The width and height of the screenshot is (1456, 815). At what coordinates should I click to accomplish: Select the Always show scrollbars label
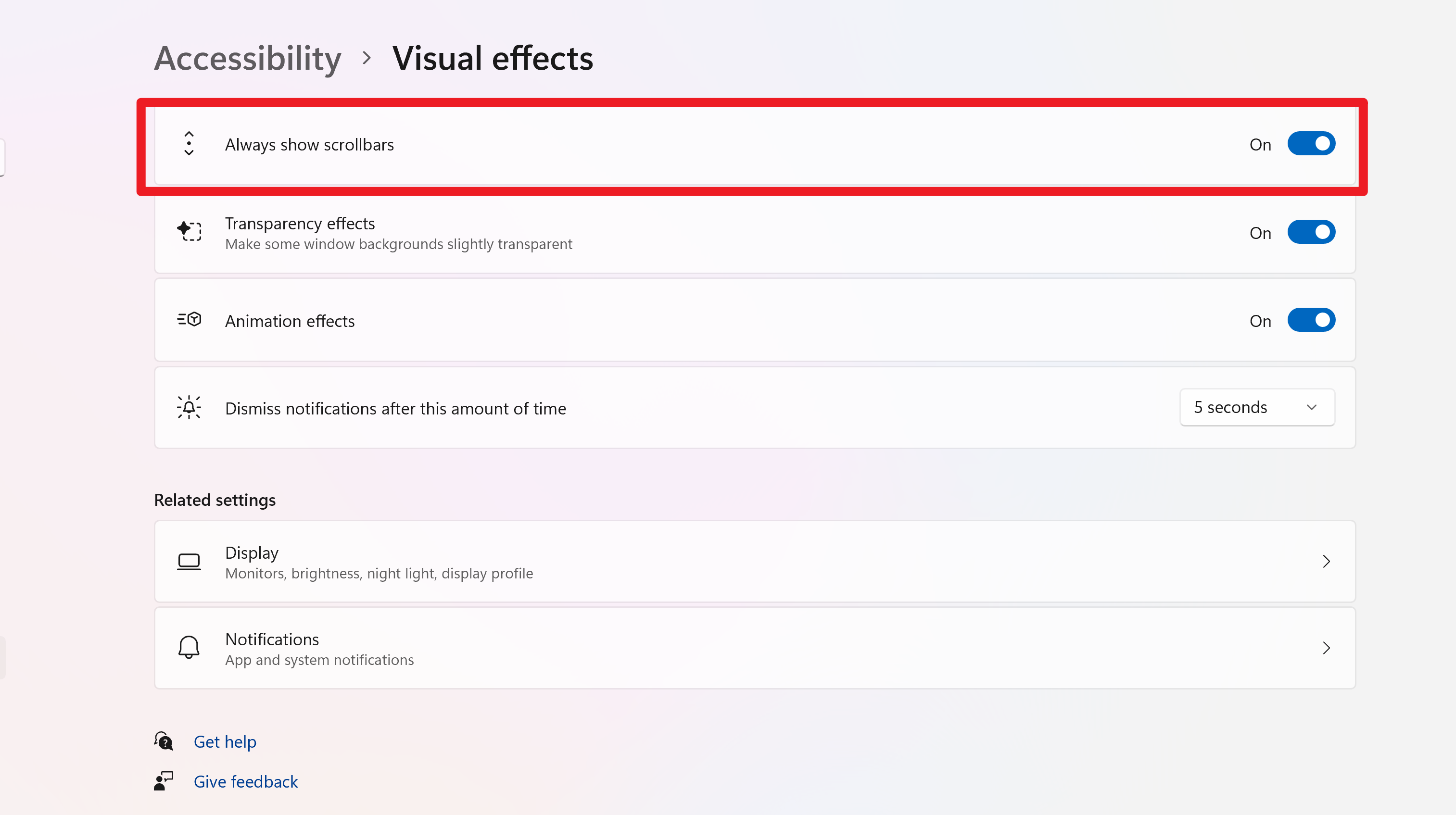(310, 145)
